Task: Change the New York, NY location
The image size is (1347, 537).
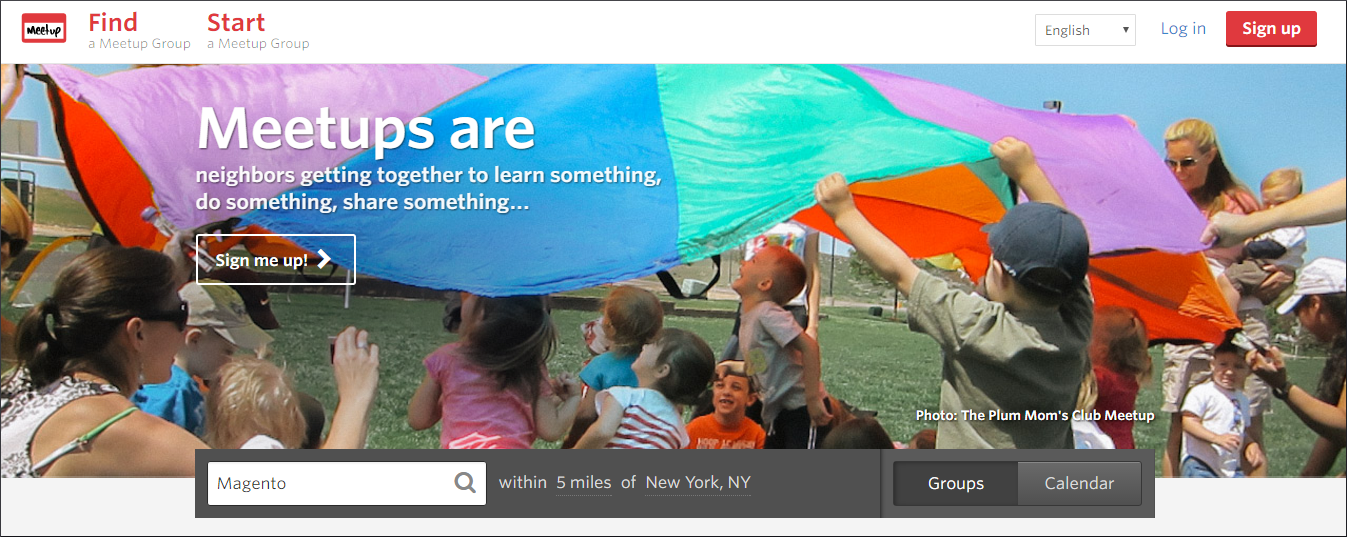Action: pos(698,483)
